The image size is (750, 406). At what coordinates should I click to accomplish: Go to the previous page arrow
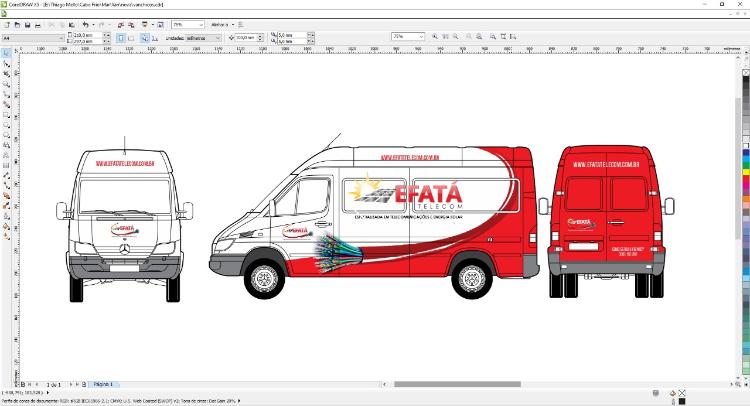[37, 384]
